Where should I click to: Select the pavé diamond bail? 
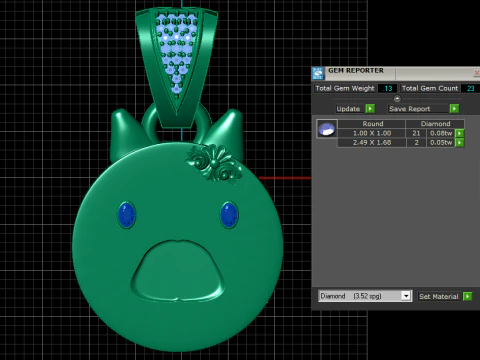point(177,67)
